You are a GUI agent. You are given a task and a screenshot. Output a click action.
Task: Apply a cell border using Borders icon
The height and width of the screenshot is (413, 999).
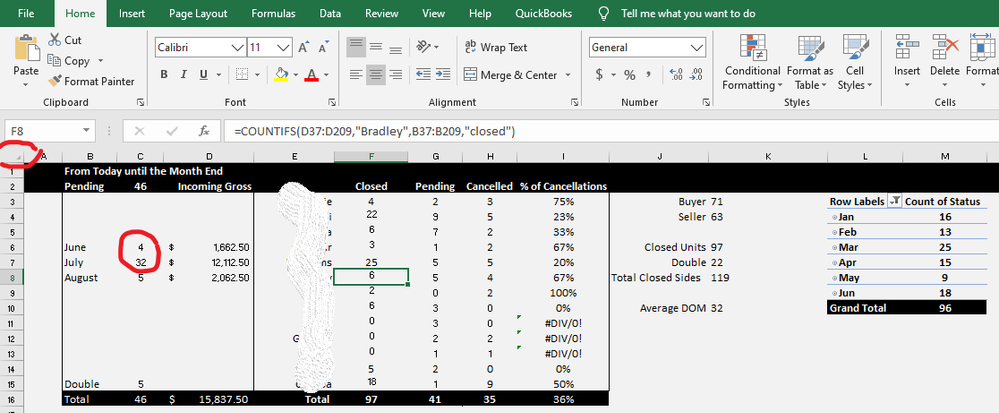(x=242, y=75)
